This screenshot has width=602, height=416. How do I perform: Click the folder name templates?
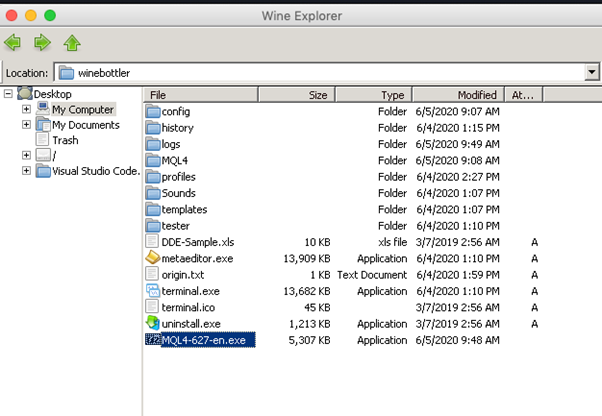click(x=184, y=210)
